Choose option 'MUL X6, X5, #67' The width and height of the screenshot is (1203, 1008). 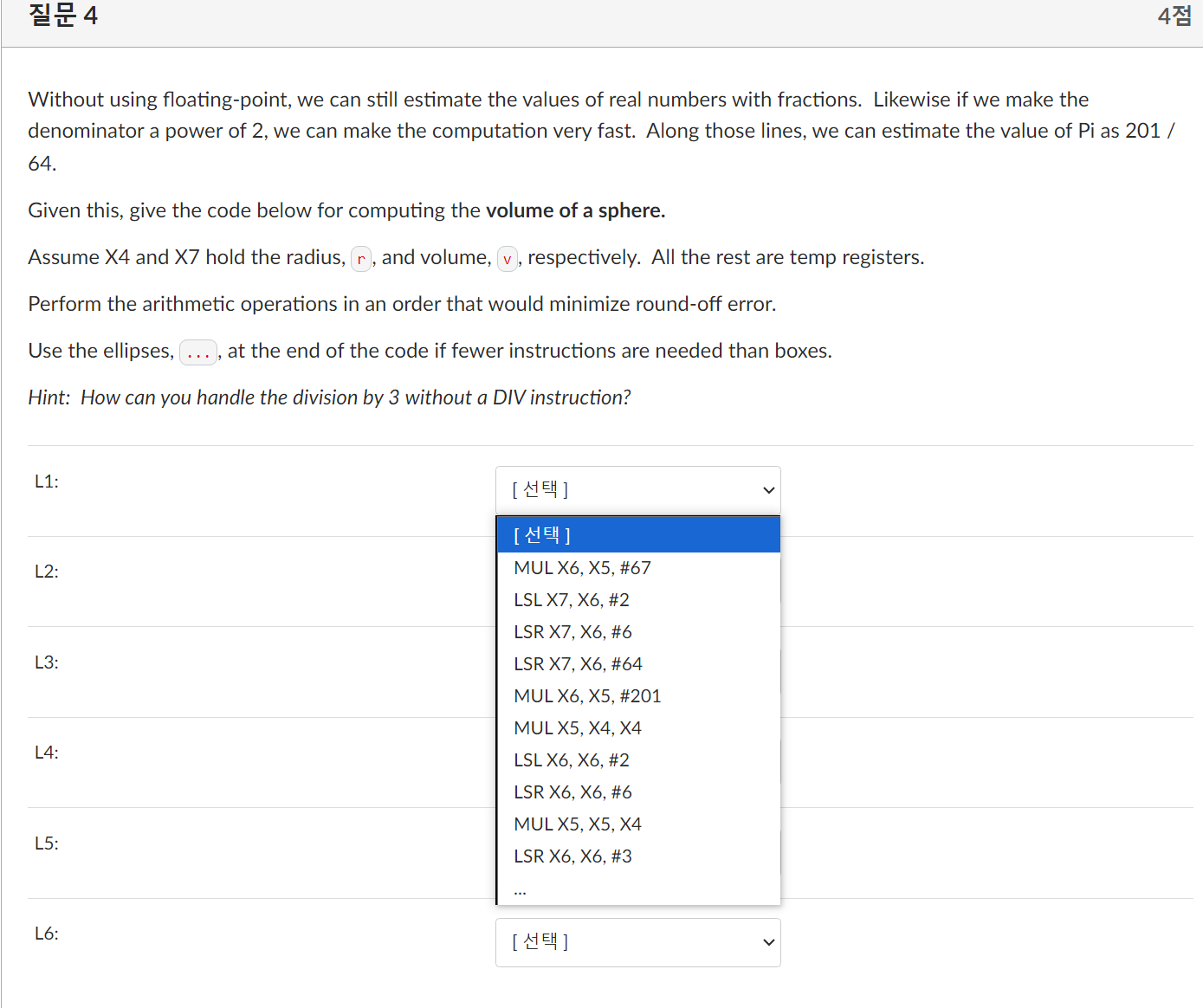pyautogui.click(x=639, y=568)
